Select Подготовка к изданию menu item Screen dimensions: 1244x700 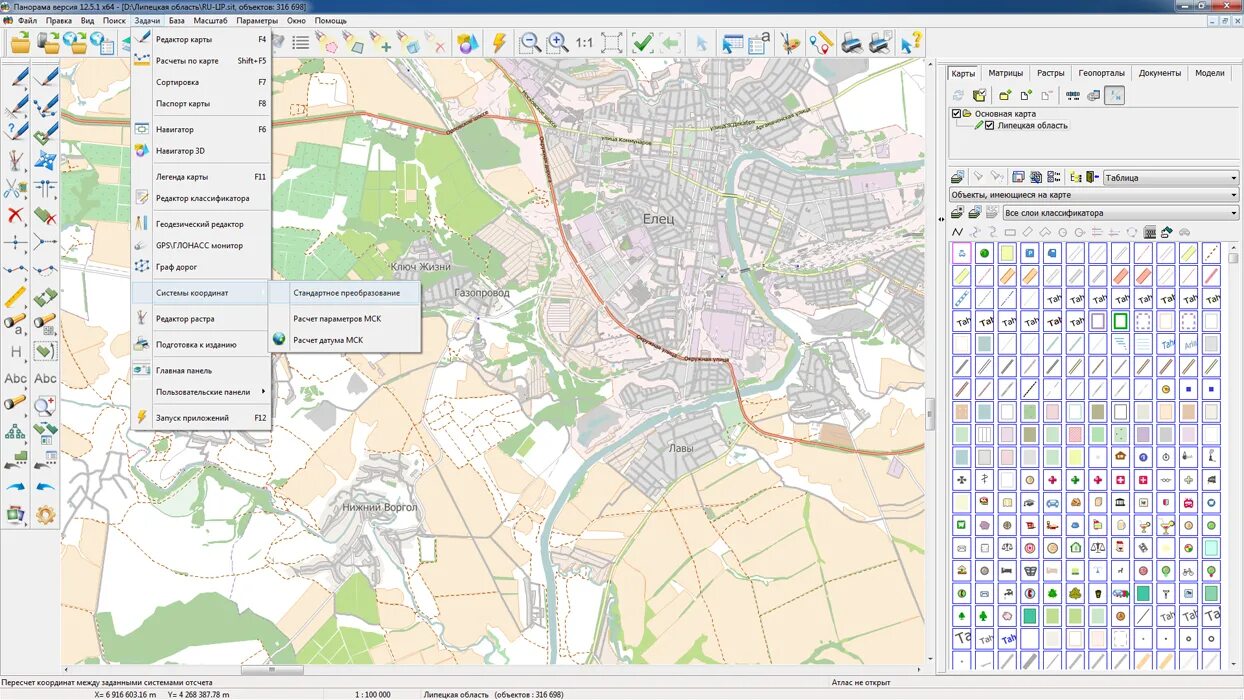point(201,345)
